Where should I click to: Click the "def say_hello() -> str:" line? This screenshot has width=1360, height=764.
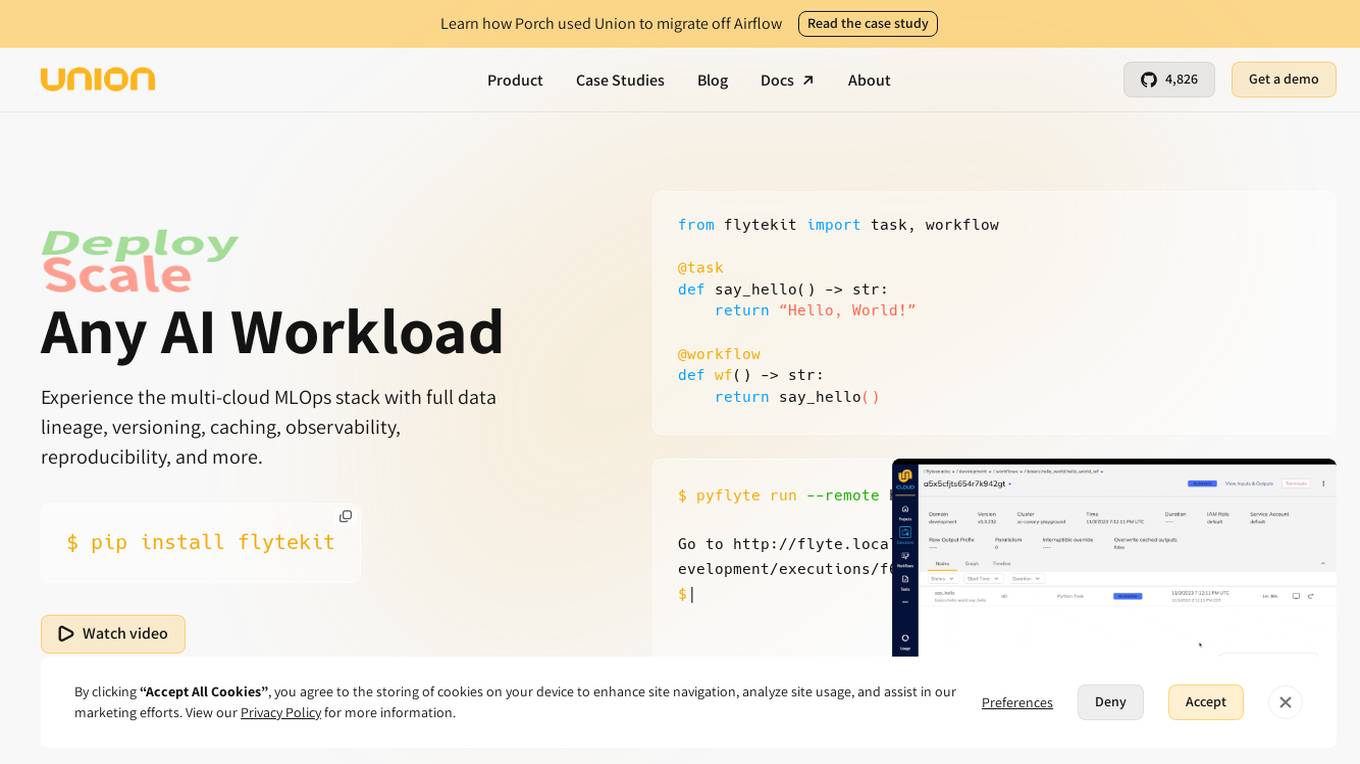tap(783, 289)
